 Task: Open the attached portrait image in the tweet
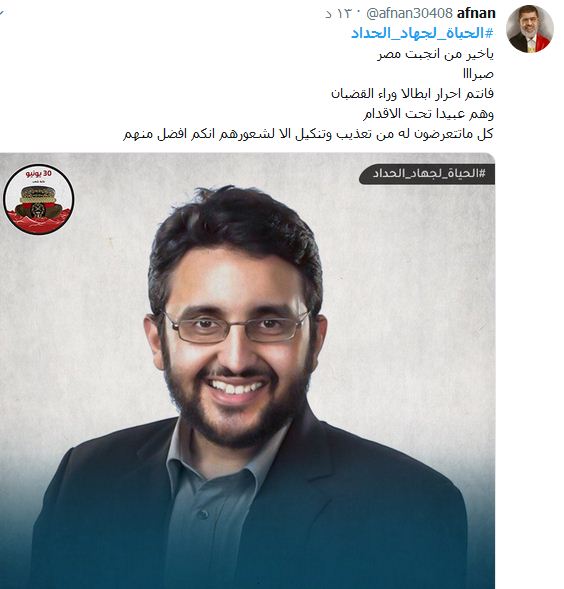coord(247,371)
